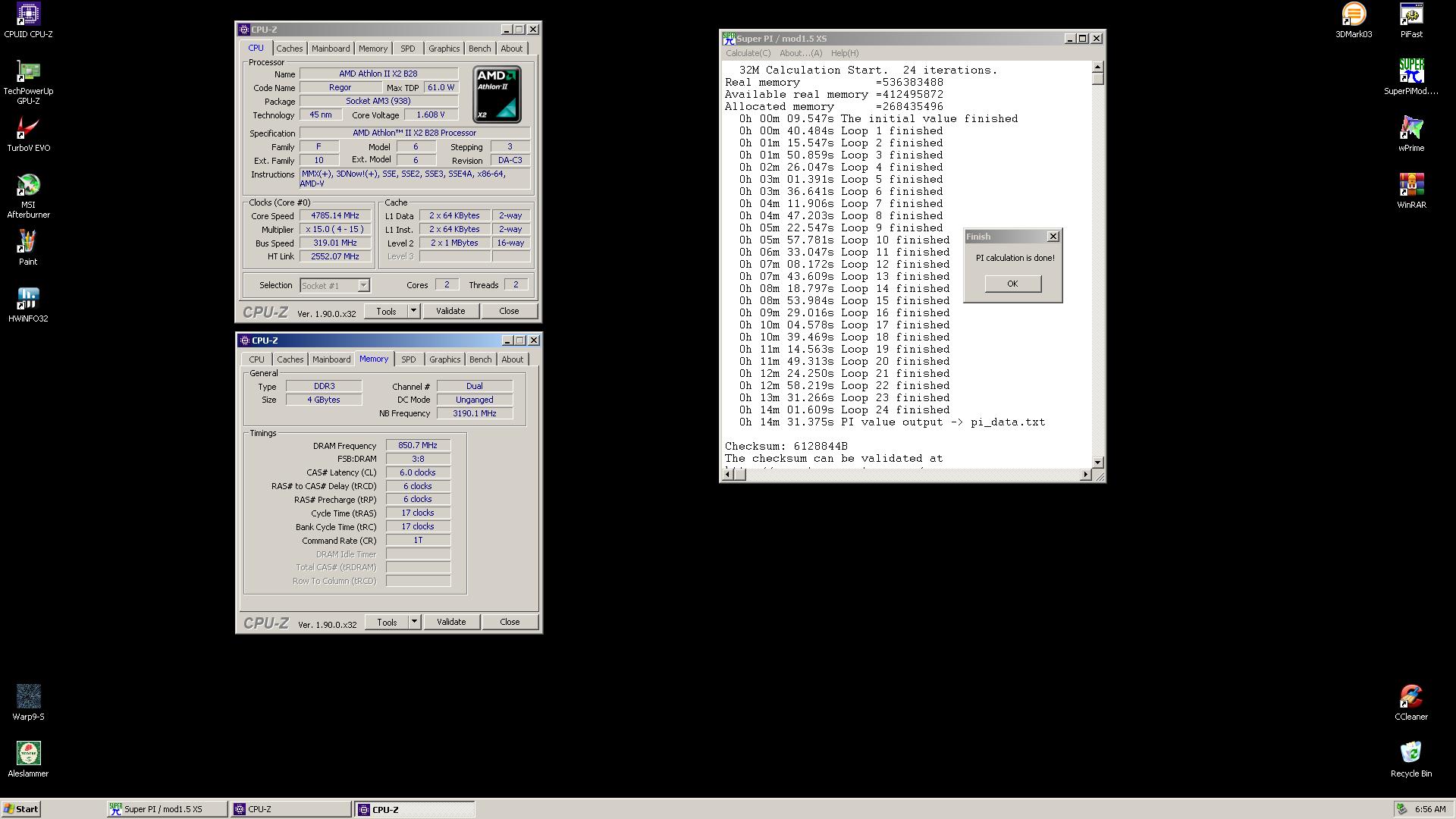The height and width of the screenshot is (819, 1456).
Task: Switch to Super PI / mod1.5 XS taskbar button
Action: [x=167, y=809]
